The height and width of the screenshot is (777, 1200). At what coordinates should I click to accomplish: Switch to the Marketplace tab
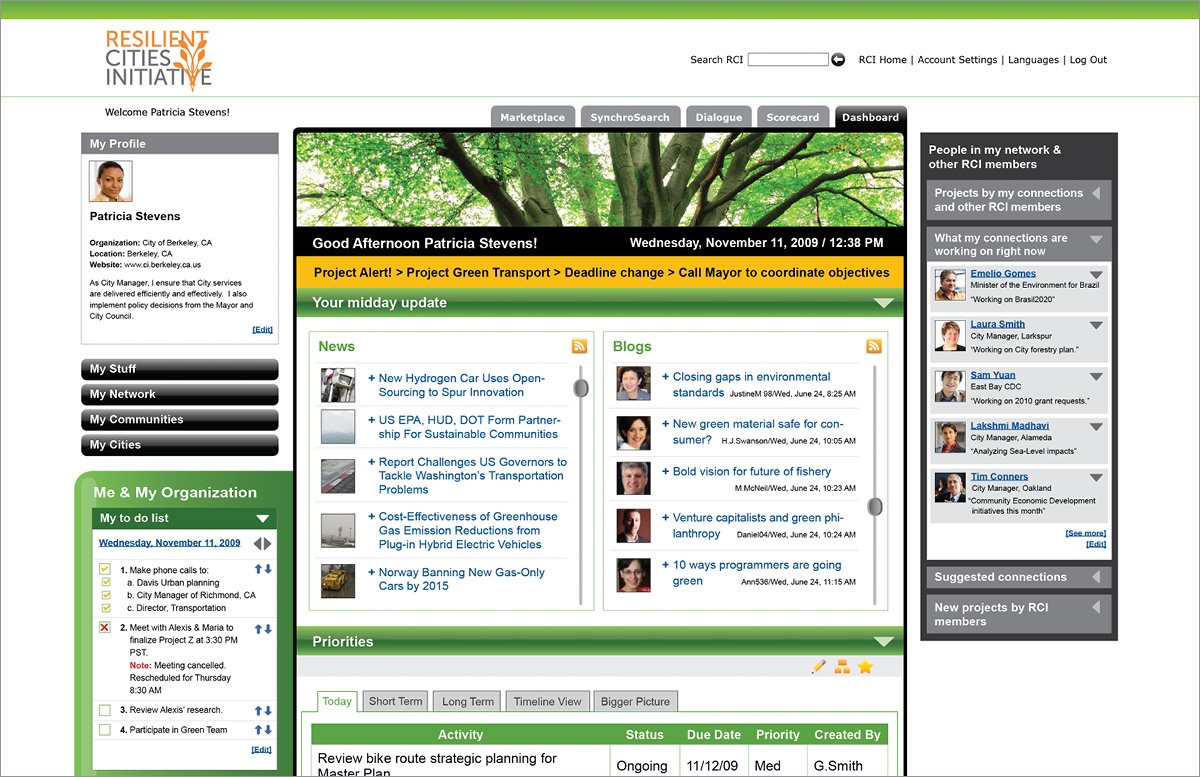click(532, 117)
